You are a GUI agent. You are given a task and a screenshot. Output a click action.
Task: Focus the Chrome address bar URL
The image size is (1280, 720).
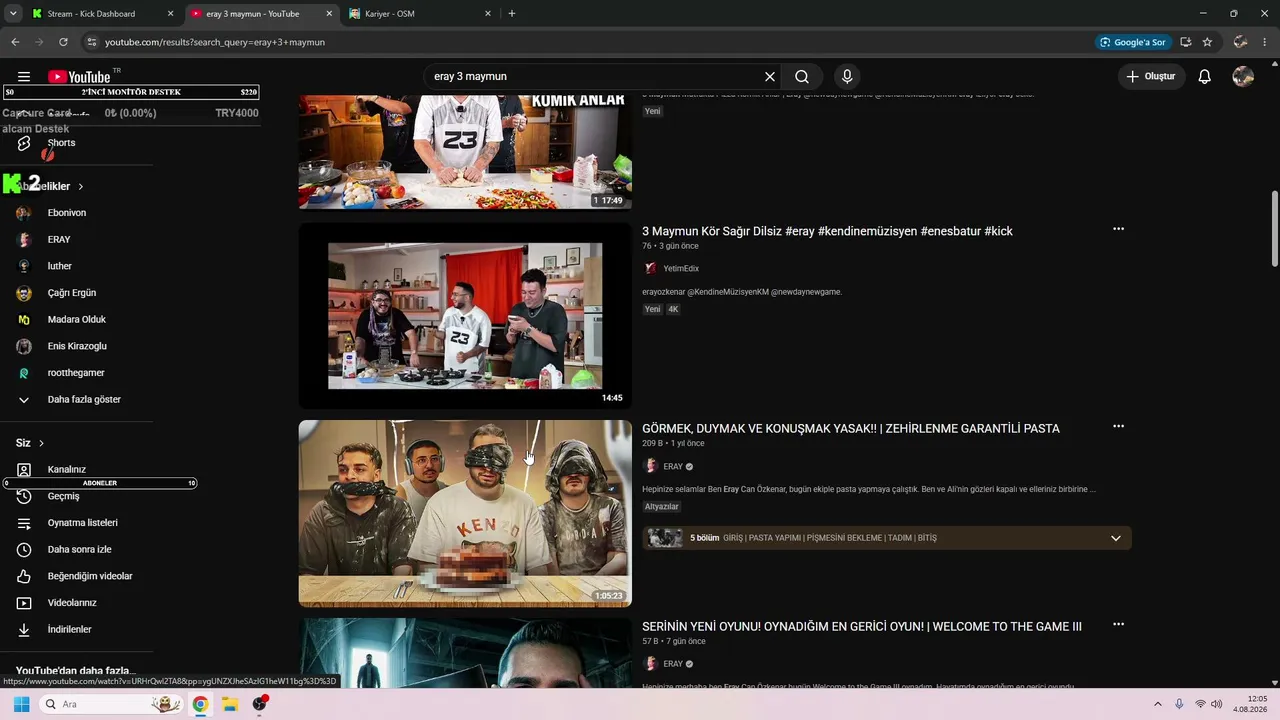click(x=215, y=42)
